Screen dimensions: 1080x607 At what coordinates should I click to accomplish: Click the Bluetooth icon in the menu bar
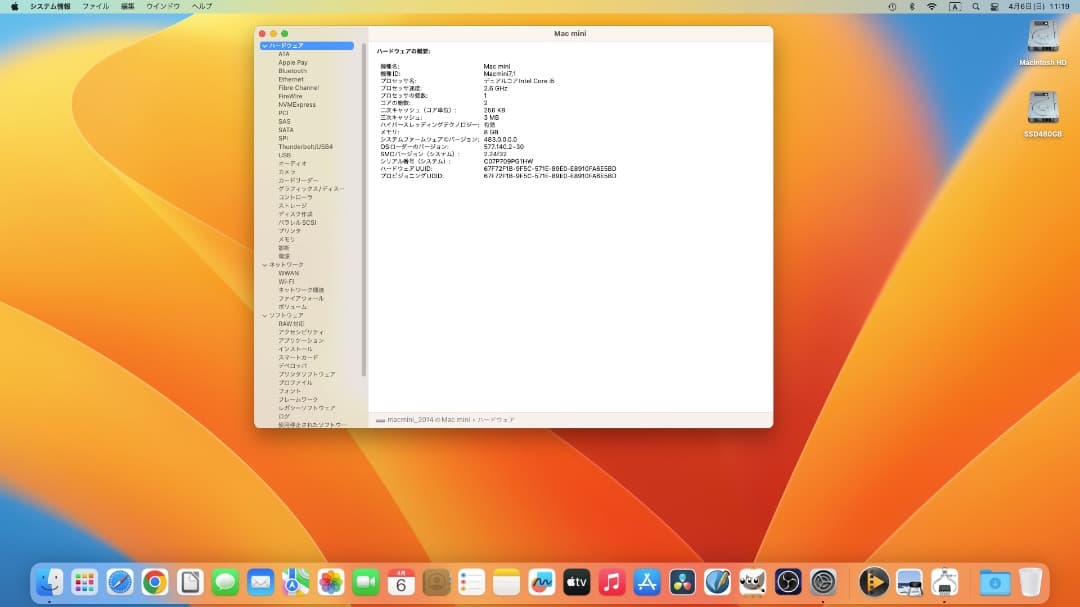pos(912,6)
